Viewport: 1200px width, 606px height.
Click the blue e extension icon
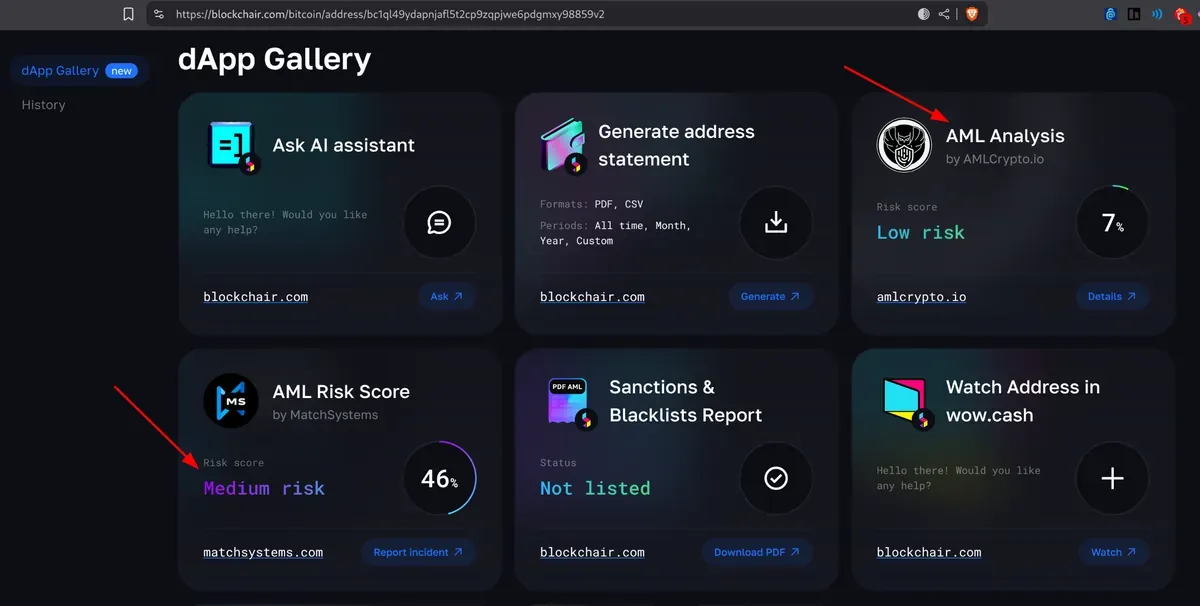[1110, 14]
